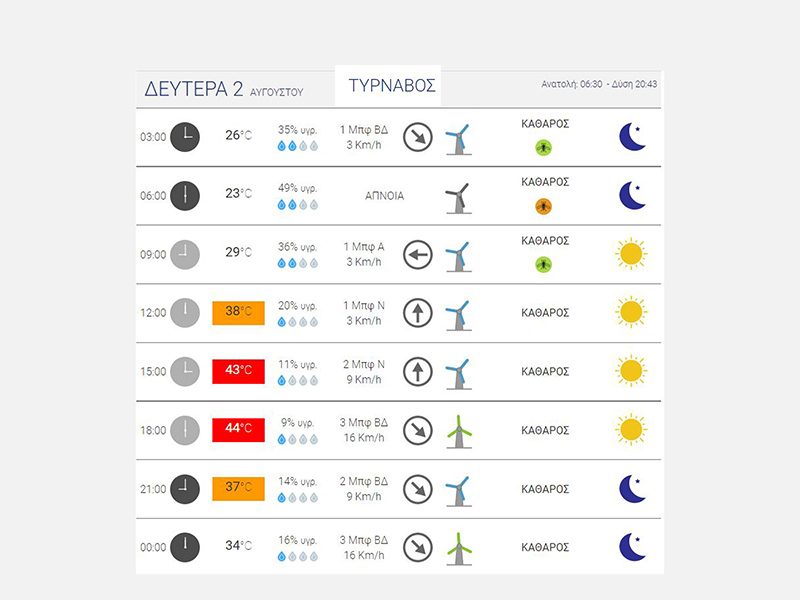
Task: Click the wind direction arrow at 03:00
Action: pyautogui.click(x=417, y=137)
